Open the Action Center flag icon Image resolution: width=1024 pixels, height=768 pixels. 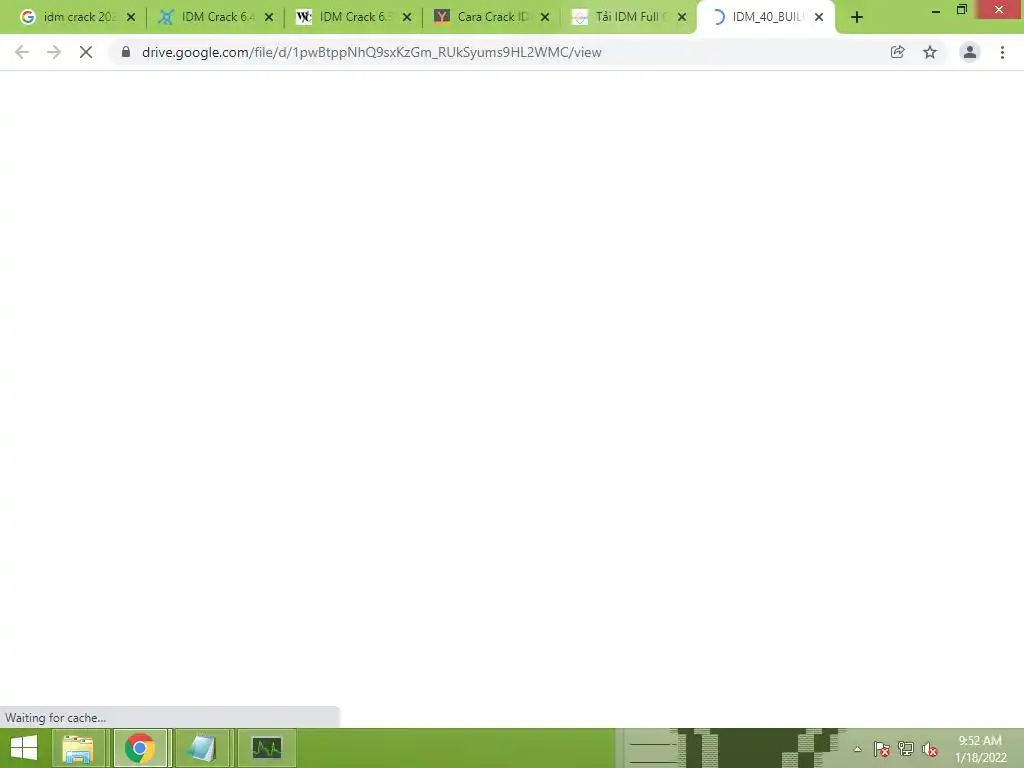click(x=882, y=749)
